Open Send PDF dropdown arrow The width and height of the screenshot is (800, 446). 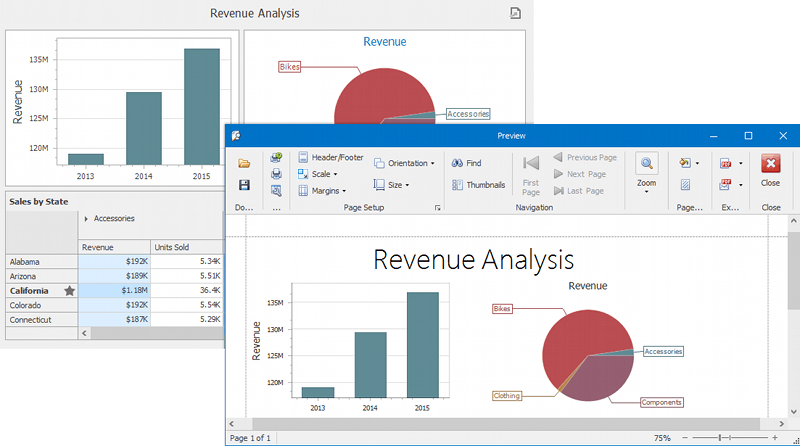741,185
